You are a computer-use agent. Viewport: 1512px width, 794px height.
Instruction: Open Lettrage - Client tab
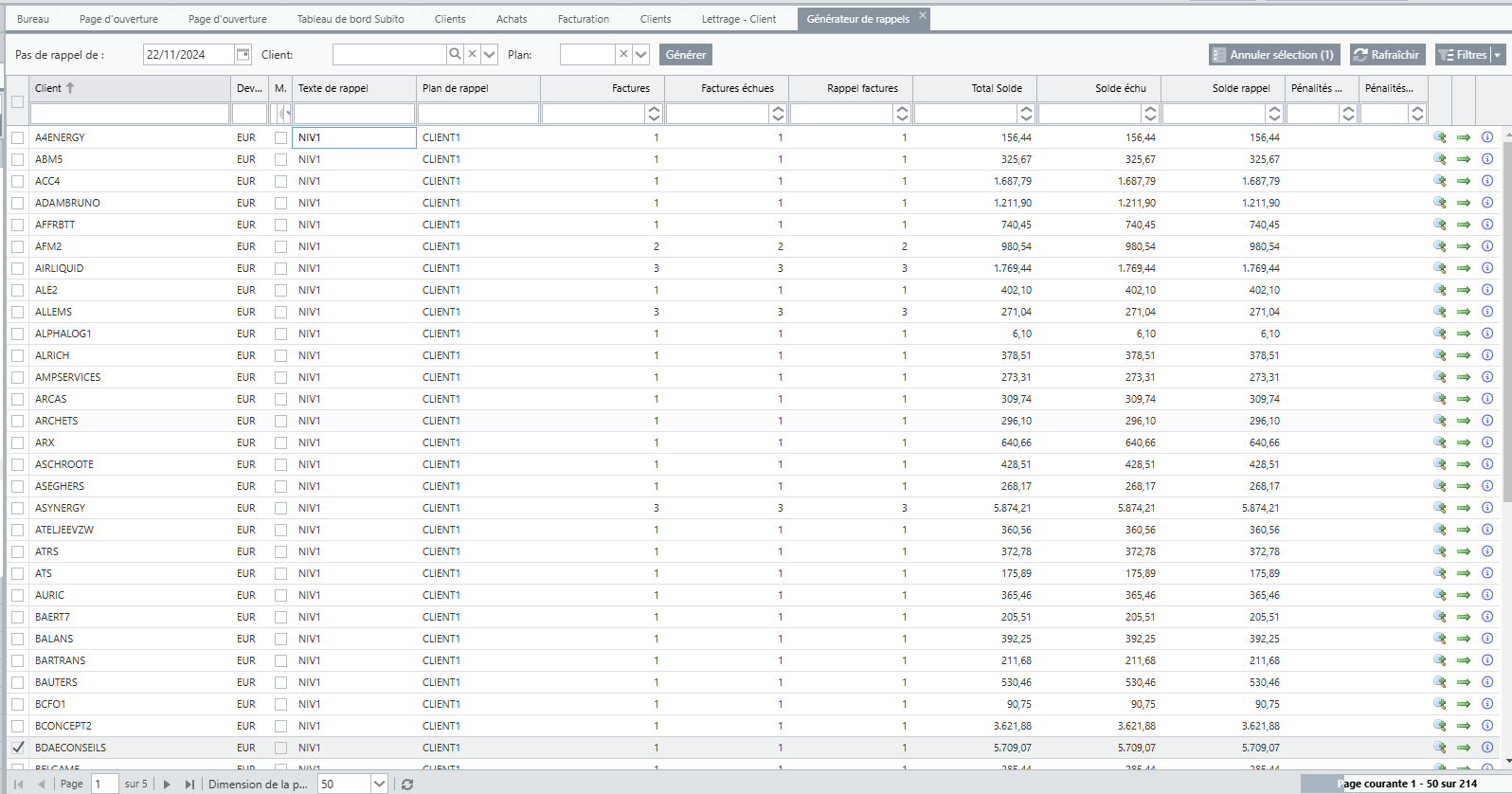739,19
